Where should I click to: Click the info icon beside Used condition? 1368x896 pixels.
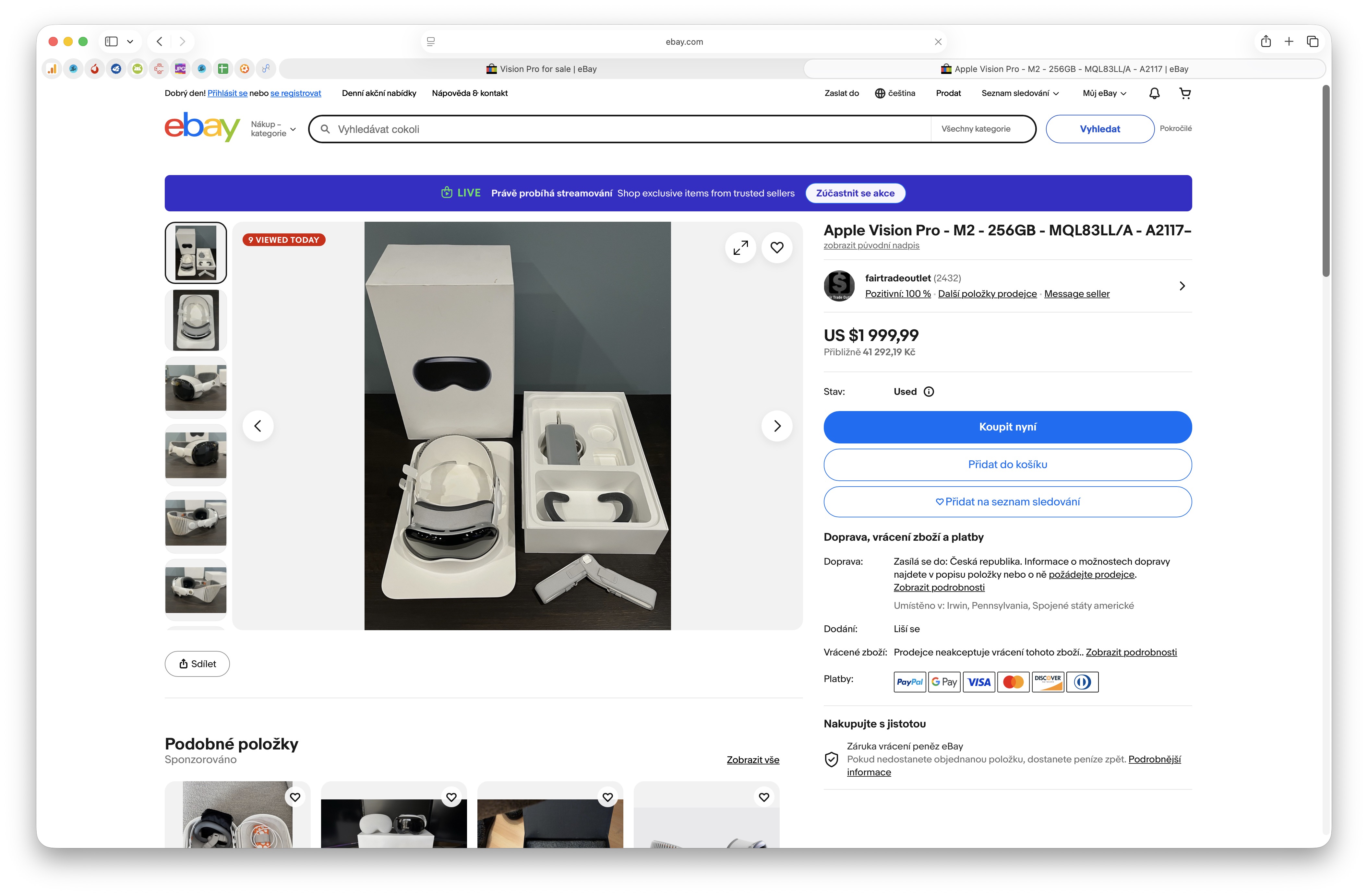click(929, 392)
